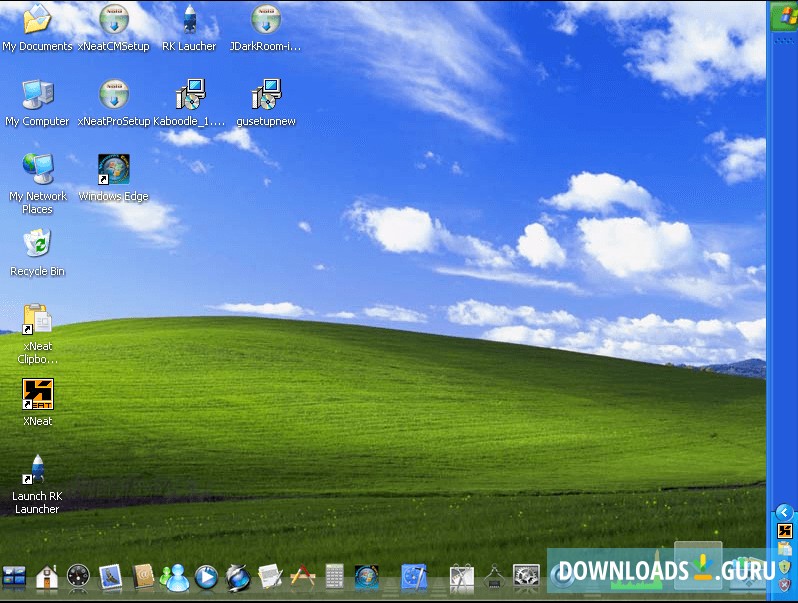This screenshot has width=798, height=603.
Task: Launch RK Launcher from the desktop
Action: 37,470
